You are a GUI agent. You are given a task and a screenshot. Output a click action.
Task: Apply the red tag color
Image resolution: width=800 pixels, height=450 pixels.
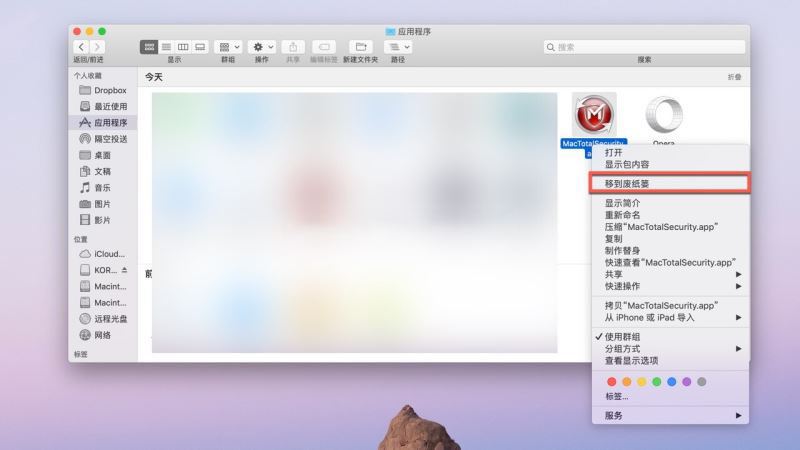point(611,382)
